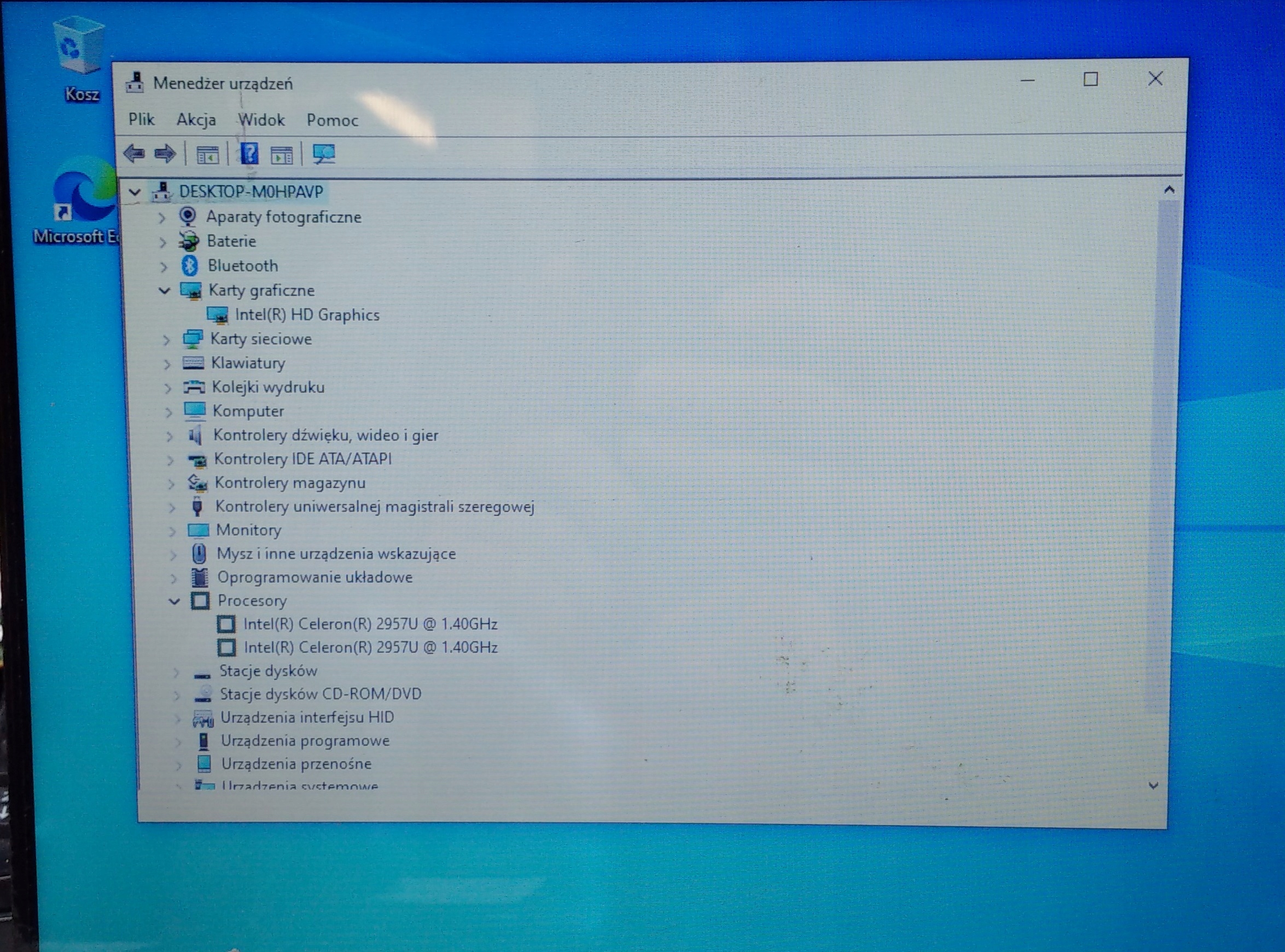The image size is (1285, 952).
Task: Click the Help question mark toolbar icon
Action: (x=249, y=154)
